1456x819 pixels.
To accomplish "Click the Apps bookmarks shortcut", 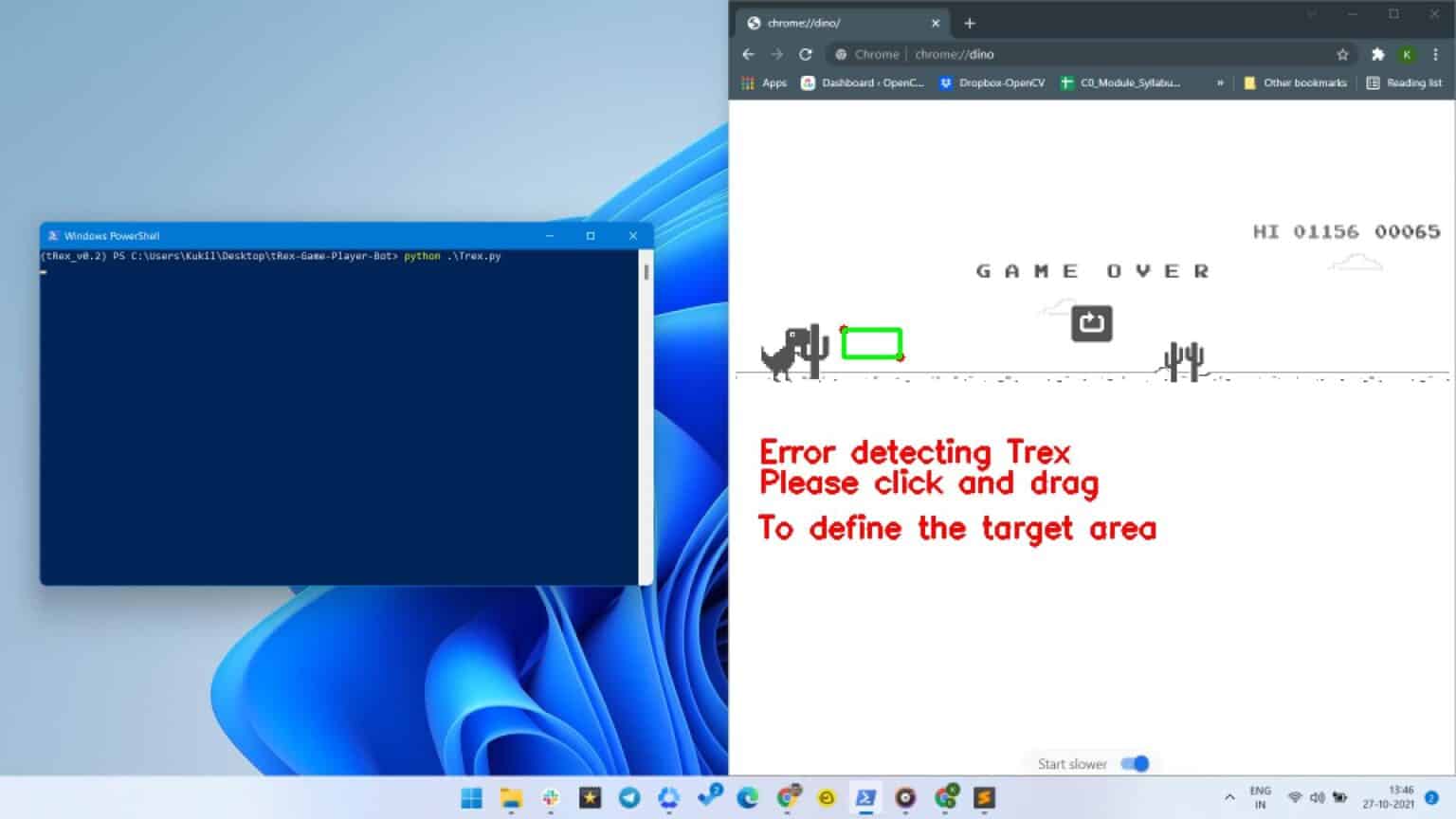I will coord(764,83).
